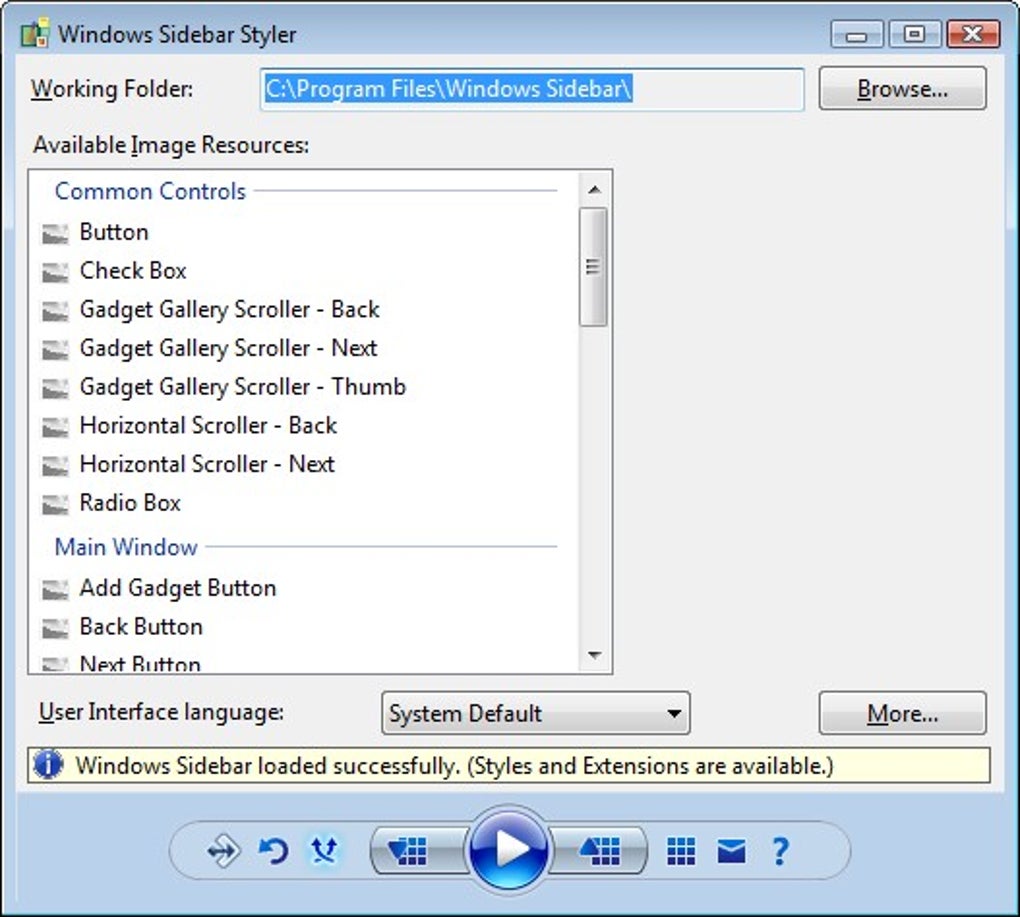Click the arrow-in-diamond toolbar icon
The height and width of the screenshot is (917, 1020).
click(223, 851)
